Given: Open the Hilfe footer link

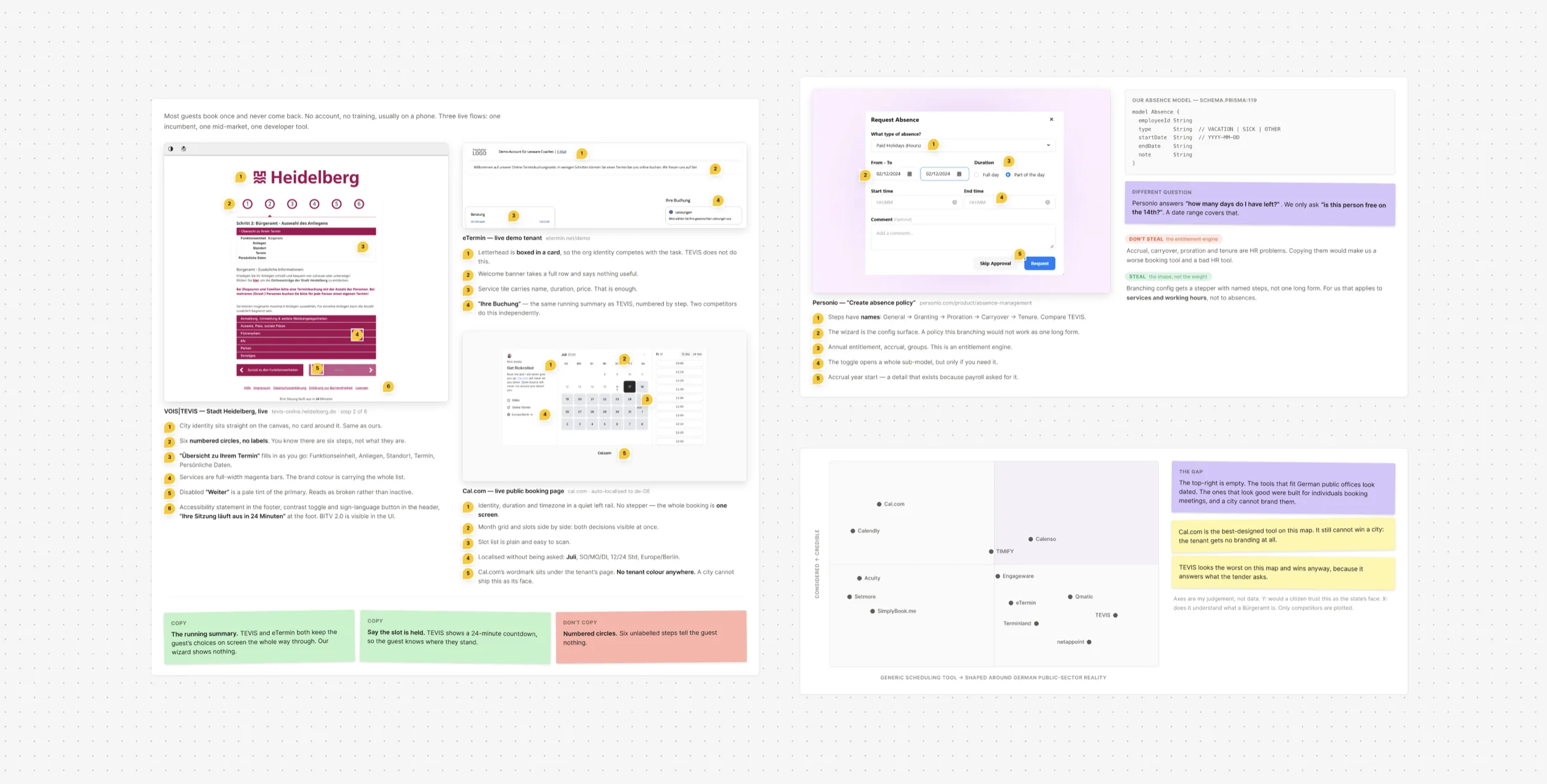Looking at the screenshot, I should [x=248, y=388].
